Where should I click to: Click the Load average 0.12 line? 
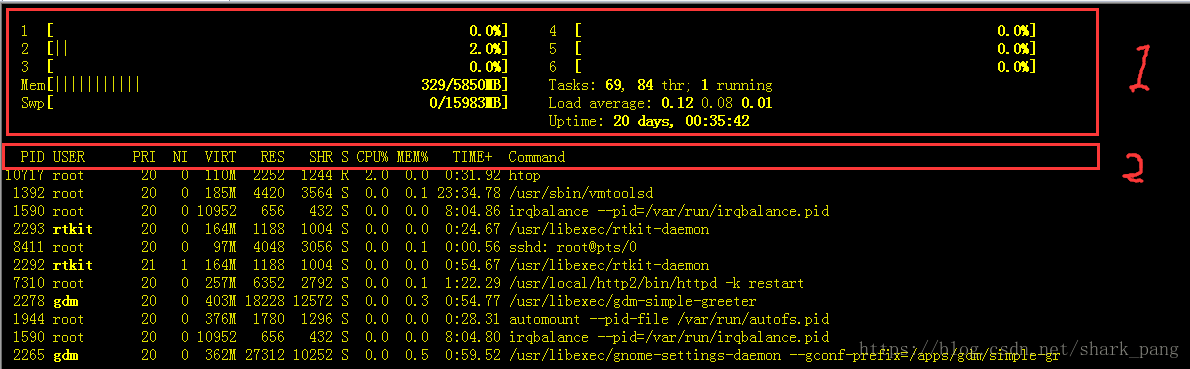pos(660,102)
